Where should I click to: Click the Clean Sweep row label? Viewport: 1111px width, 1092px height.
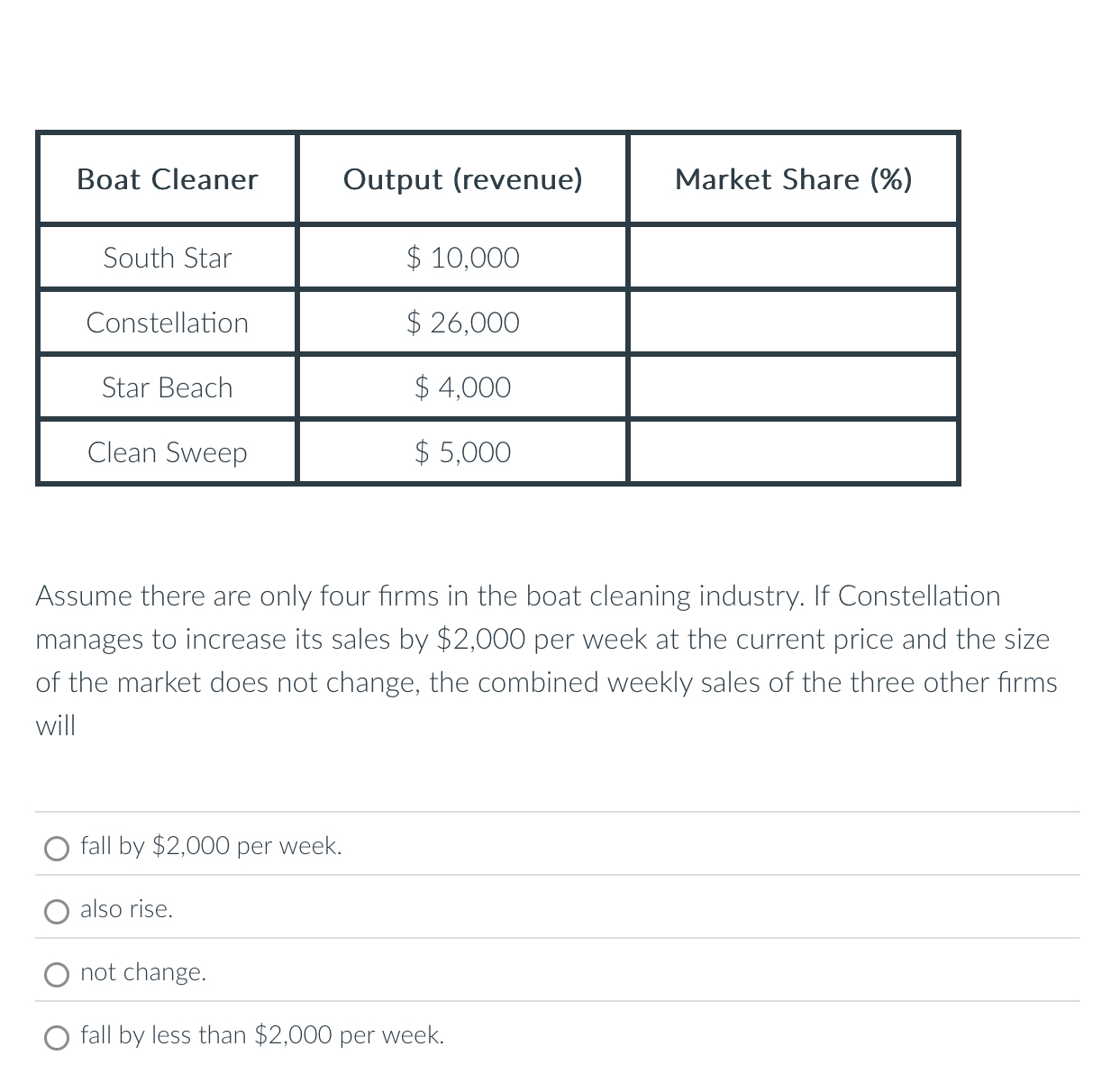click(167, 452)
